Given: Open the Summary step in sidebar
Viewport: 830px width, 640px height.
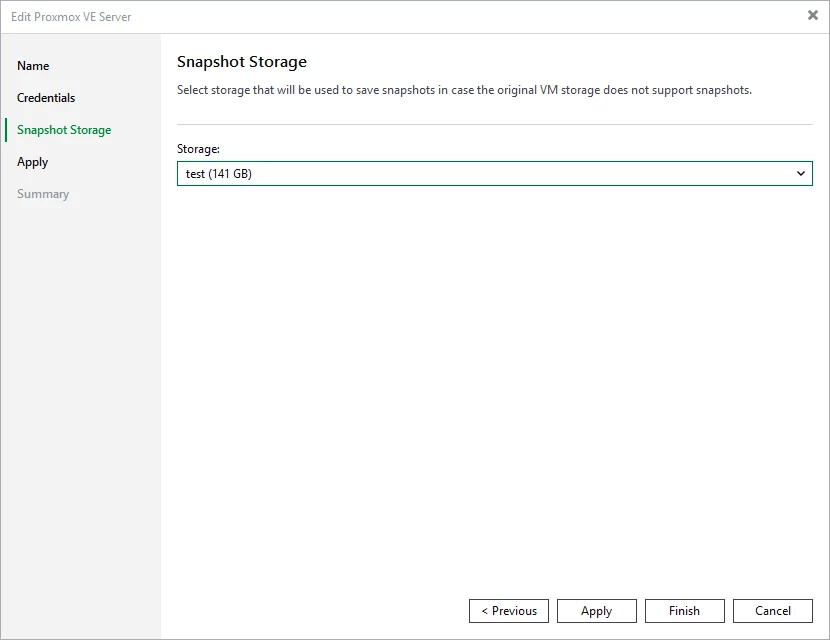Looking at the screenshot, I should (x=43, y=194).
